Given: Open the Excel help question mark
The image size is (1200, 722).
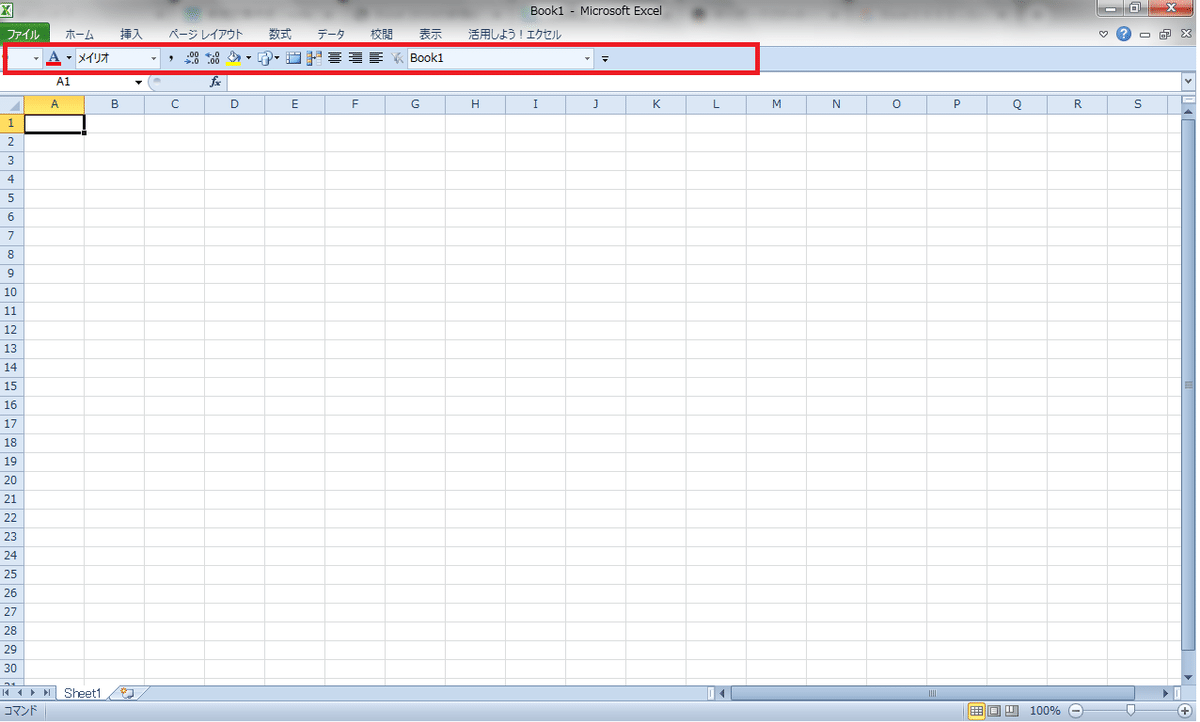Looking at the screenshot, I should (x=1124, y=34).
